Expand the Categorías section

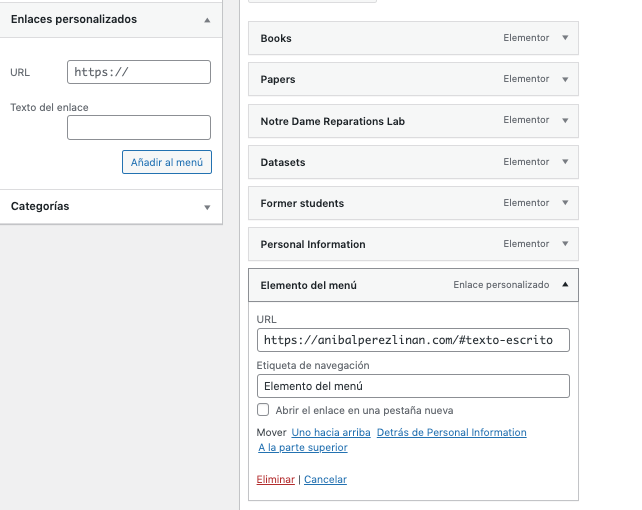(207, 208)
